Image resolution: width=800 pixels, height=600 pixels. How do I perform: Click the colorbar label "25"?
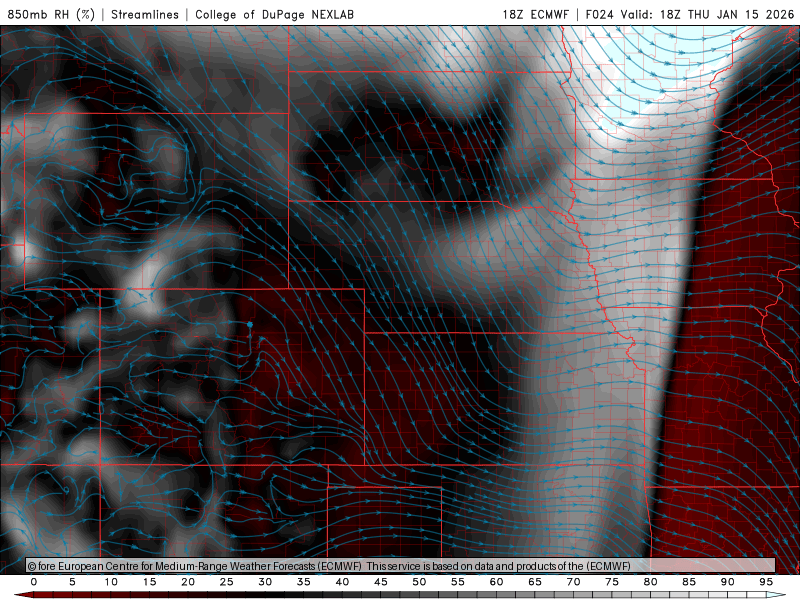[227, 582]
